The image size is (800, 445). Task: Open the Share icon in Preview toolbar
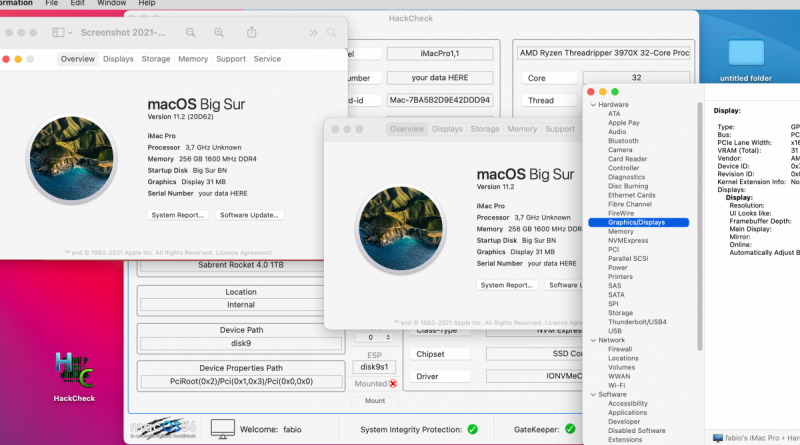point(251,33)
